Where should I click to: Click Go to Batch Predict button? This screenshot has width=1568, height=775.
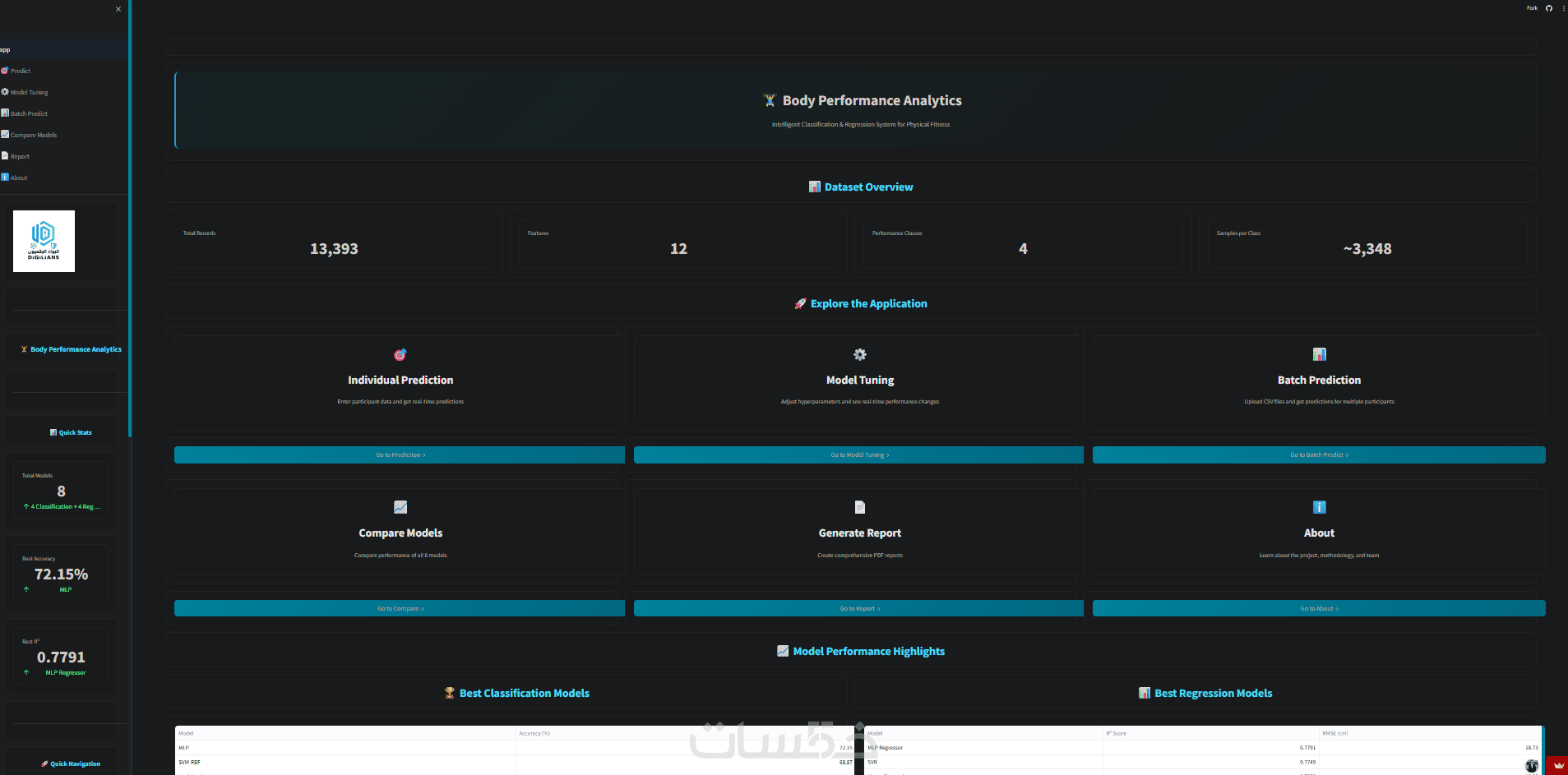[1319, 454]
